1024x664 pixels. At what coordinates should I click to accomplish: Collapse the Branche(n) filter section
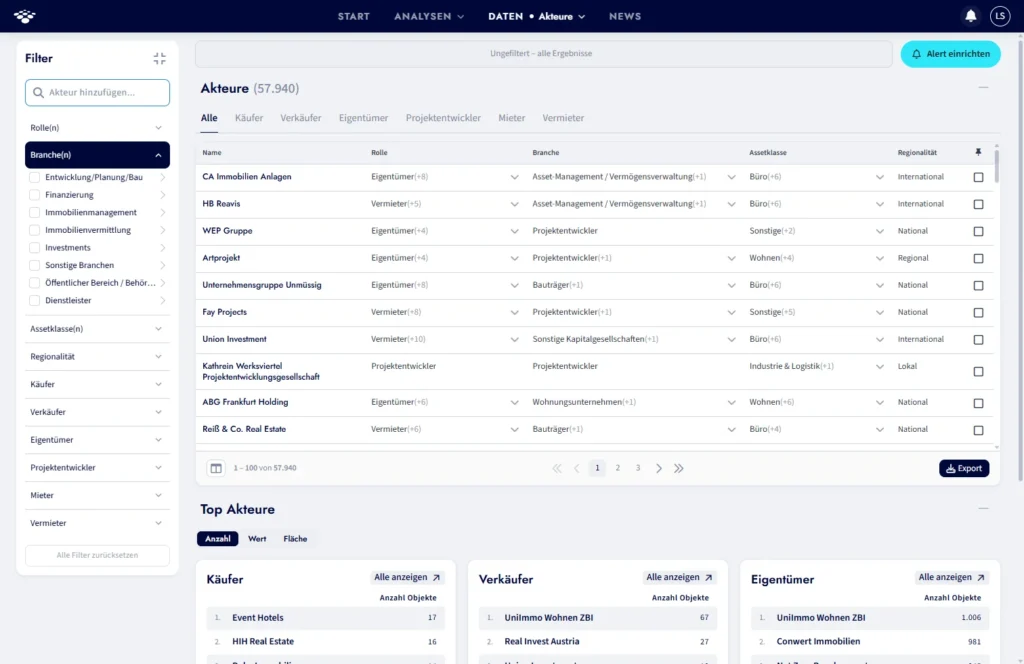[x=97, y=155]
